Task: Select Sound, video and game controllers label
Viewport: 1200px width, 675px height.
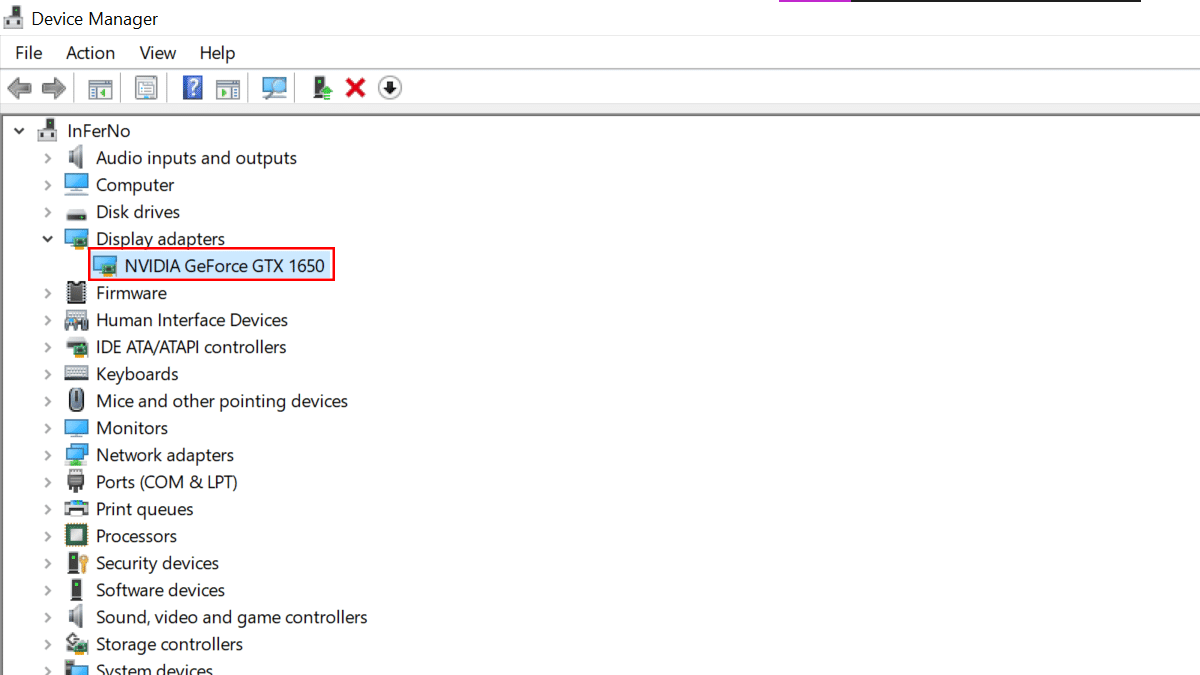Action: (x=232, y=617)
